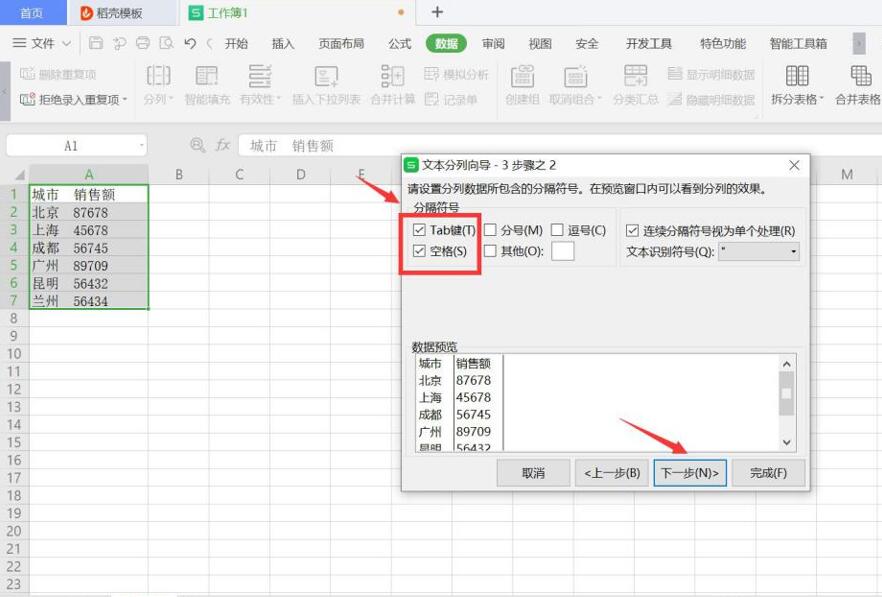Click the Select All corner triangle
The width and height of the screenshot is (882, 597).
coord(20,174)
